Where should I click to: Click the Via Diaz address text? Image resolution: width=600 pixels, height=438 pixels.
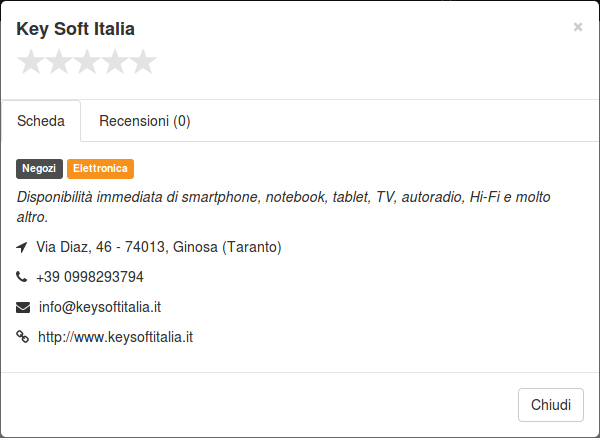pos(159,247)
